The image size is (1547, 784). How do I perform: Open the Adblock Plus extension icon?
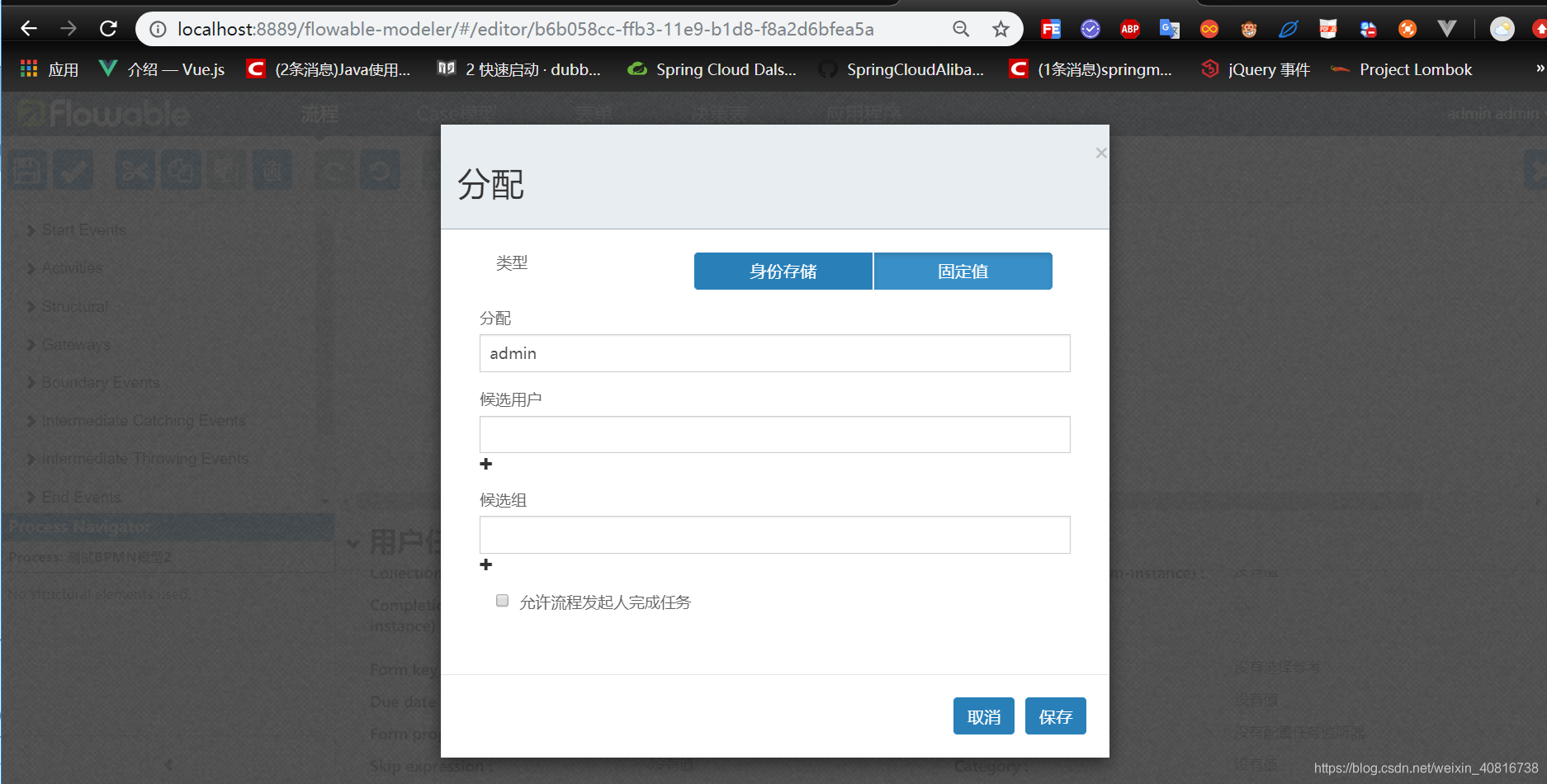point(1129,28)
